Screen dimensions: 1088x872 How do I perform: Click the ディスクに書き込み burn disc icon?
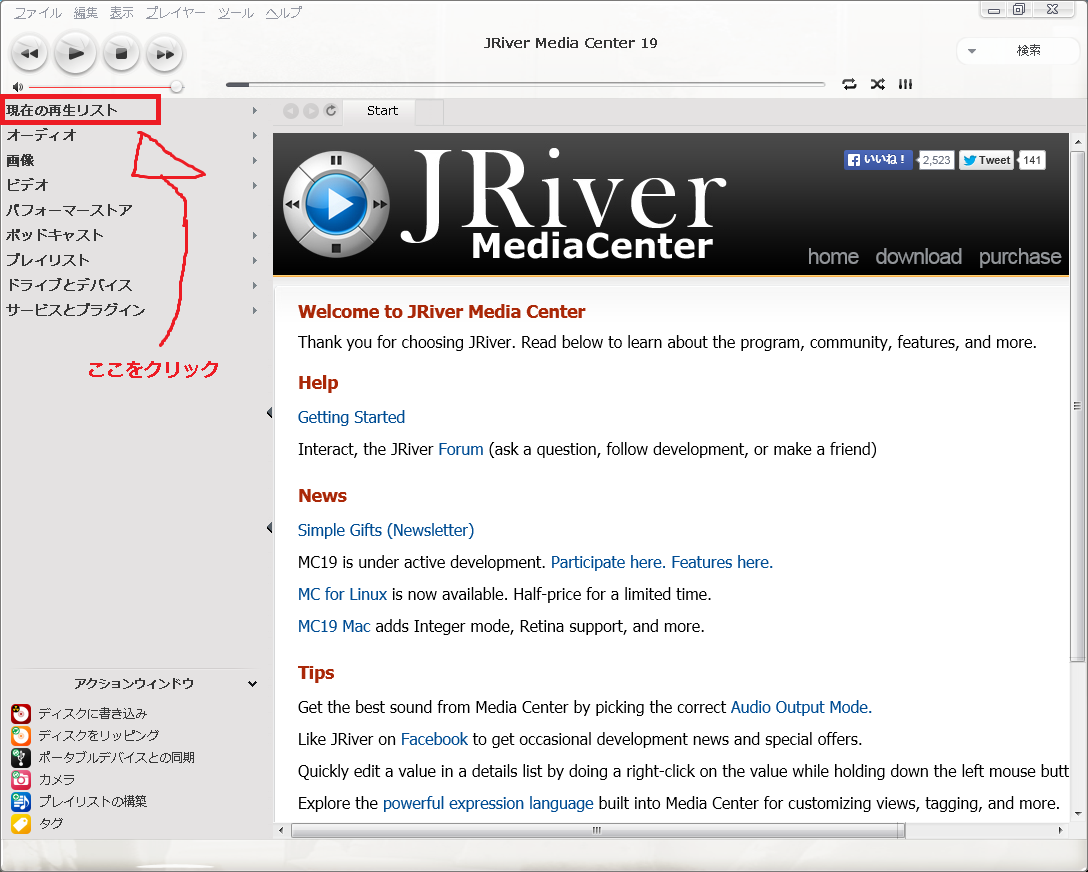(x=21, y=713)
